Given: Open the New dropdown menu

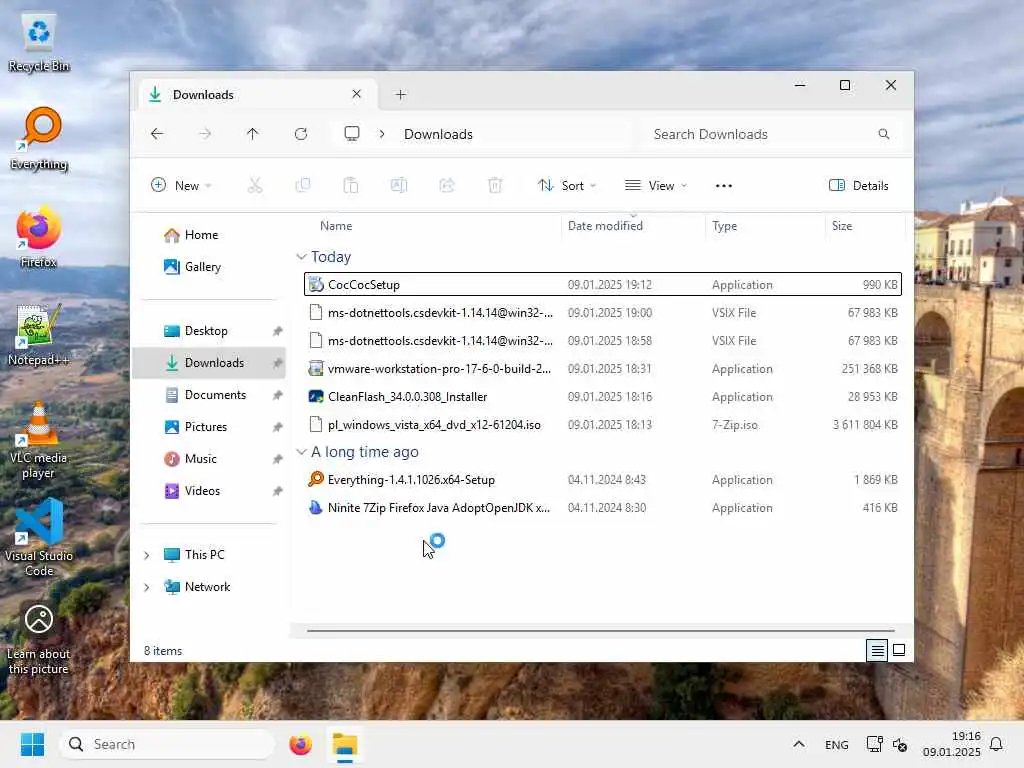Looking at the screenshot, I should pos(181,185).
